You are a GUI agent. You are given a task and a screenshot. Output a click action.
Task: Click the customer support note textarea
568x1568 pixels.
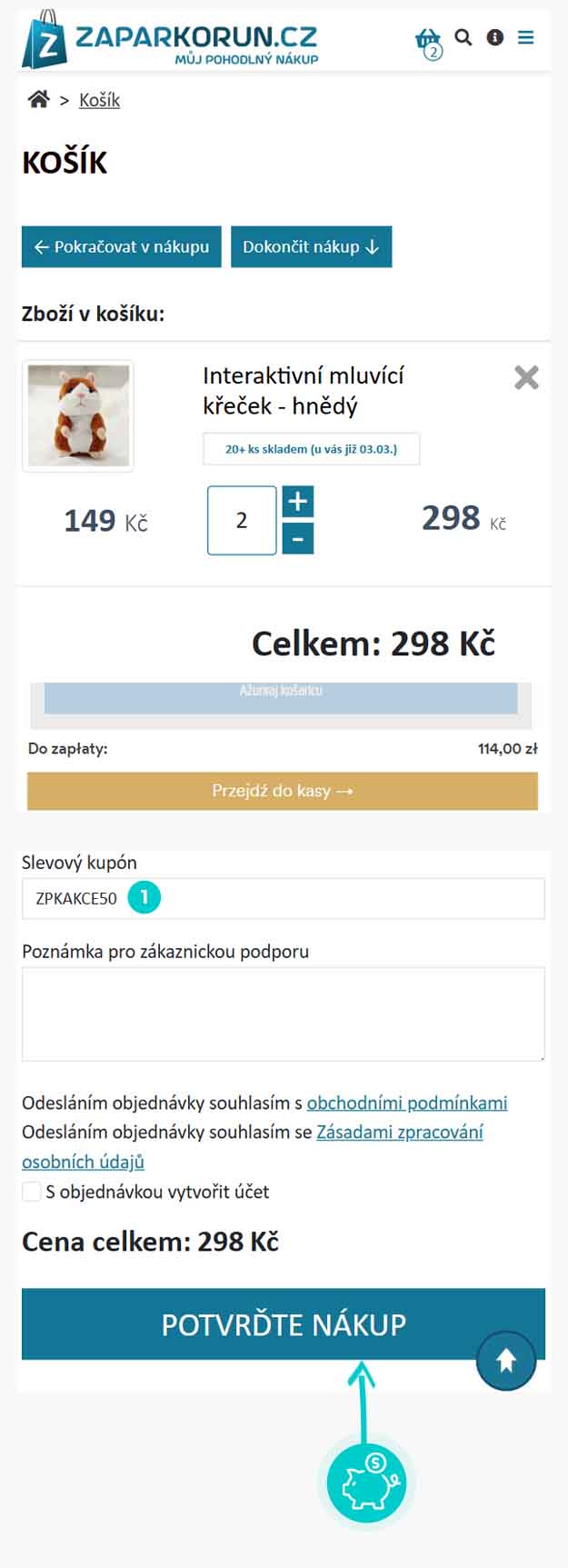[x=283, y=1014]
